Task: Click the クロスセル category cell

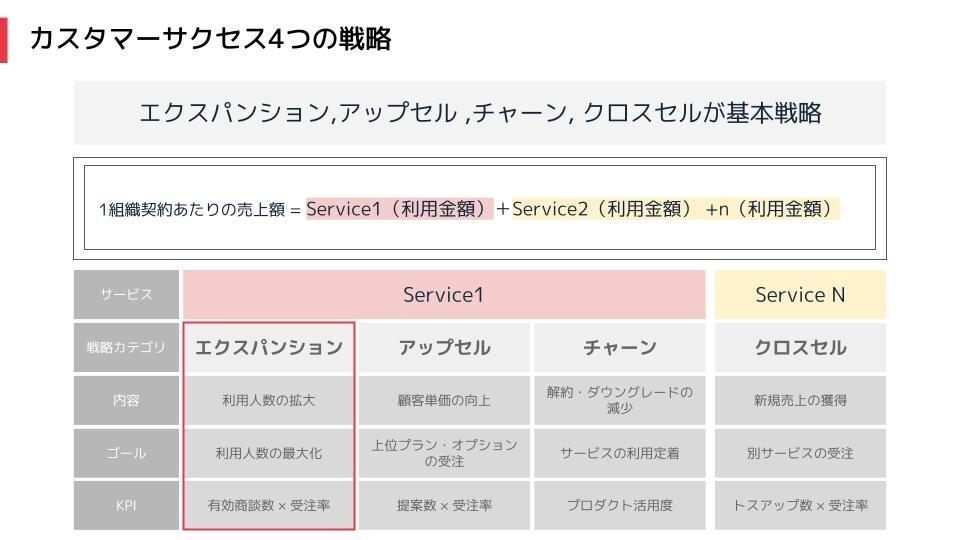Action: [x=800, y=348]
